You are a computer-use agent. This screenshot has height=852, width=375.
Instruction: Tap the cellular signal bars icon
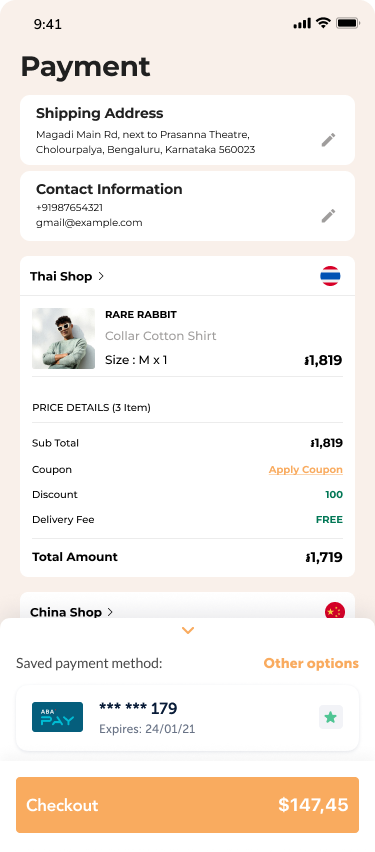tap(302, 23)
